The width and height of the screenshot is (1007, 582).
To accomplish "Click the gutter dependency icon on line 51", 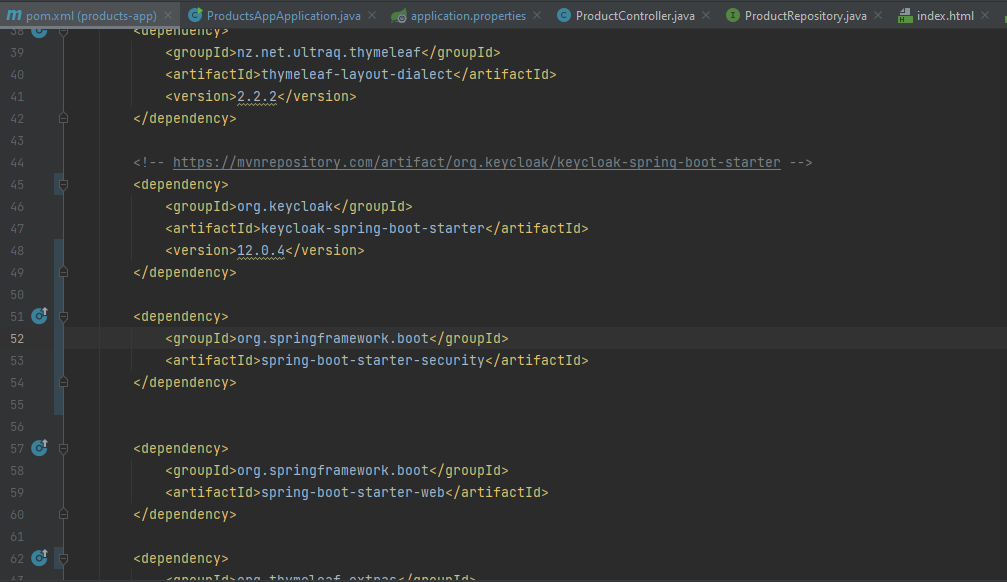I will pyautogui.click(x=40, y=315).
